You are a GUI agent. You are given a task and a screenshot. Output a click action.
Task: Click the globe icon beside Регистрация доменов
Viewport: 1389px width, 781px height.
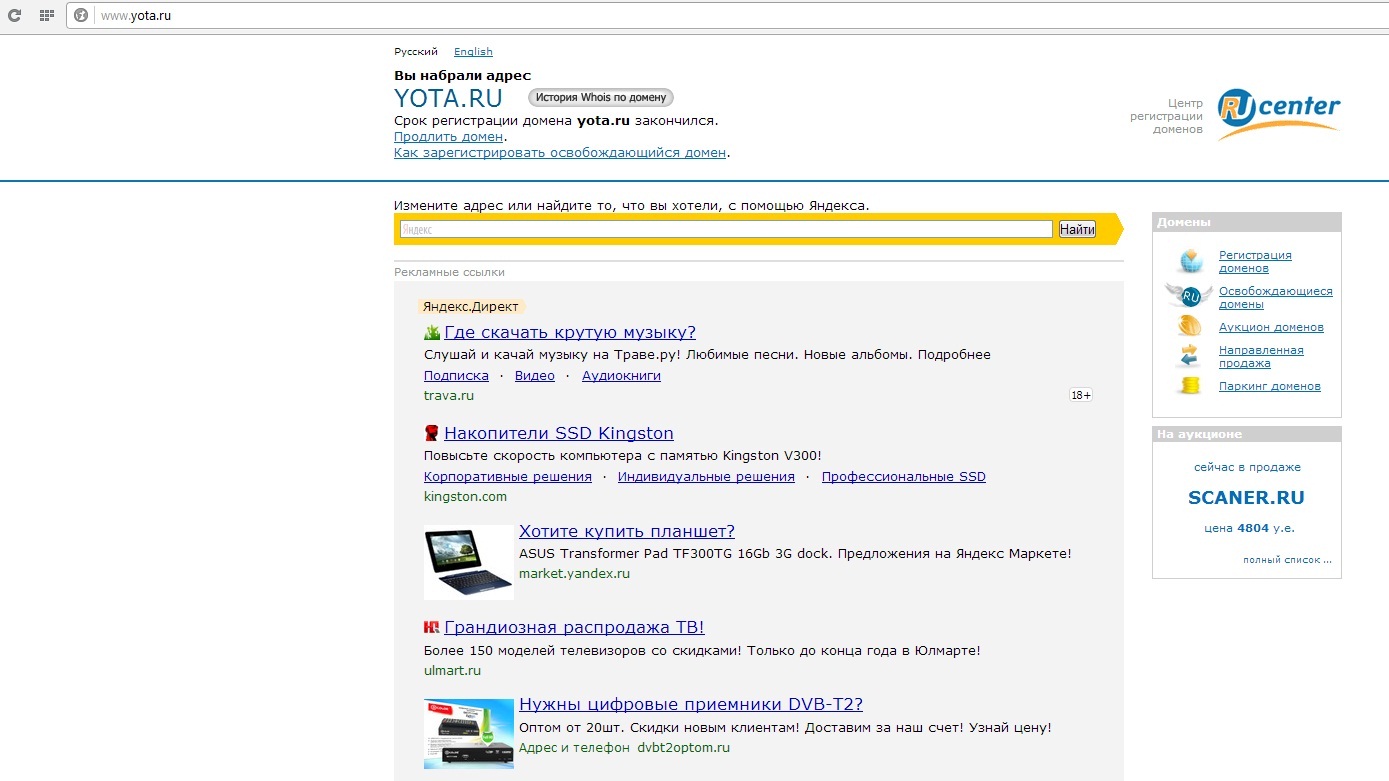pyautogui.click(x=1190, y=262)
